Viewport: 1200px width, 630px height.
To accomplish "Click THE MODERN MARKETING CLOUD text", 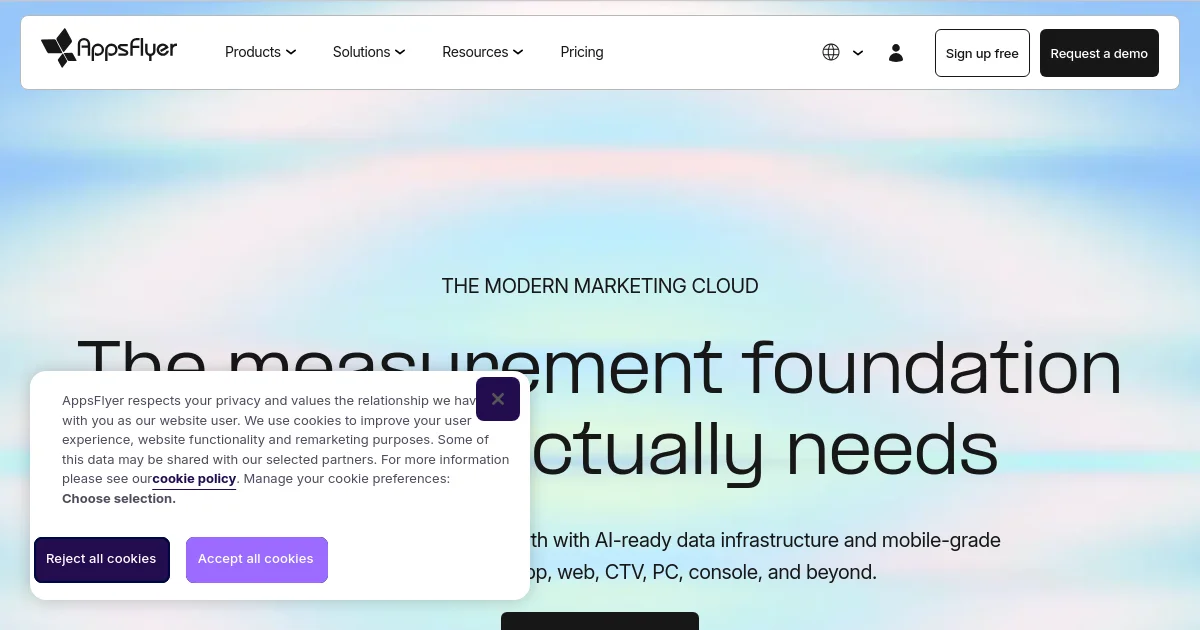I will 600,286.
